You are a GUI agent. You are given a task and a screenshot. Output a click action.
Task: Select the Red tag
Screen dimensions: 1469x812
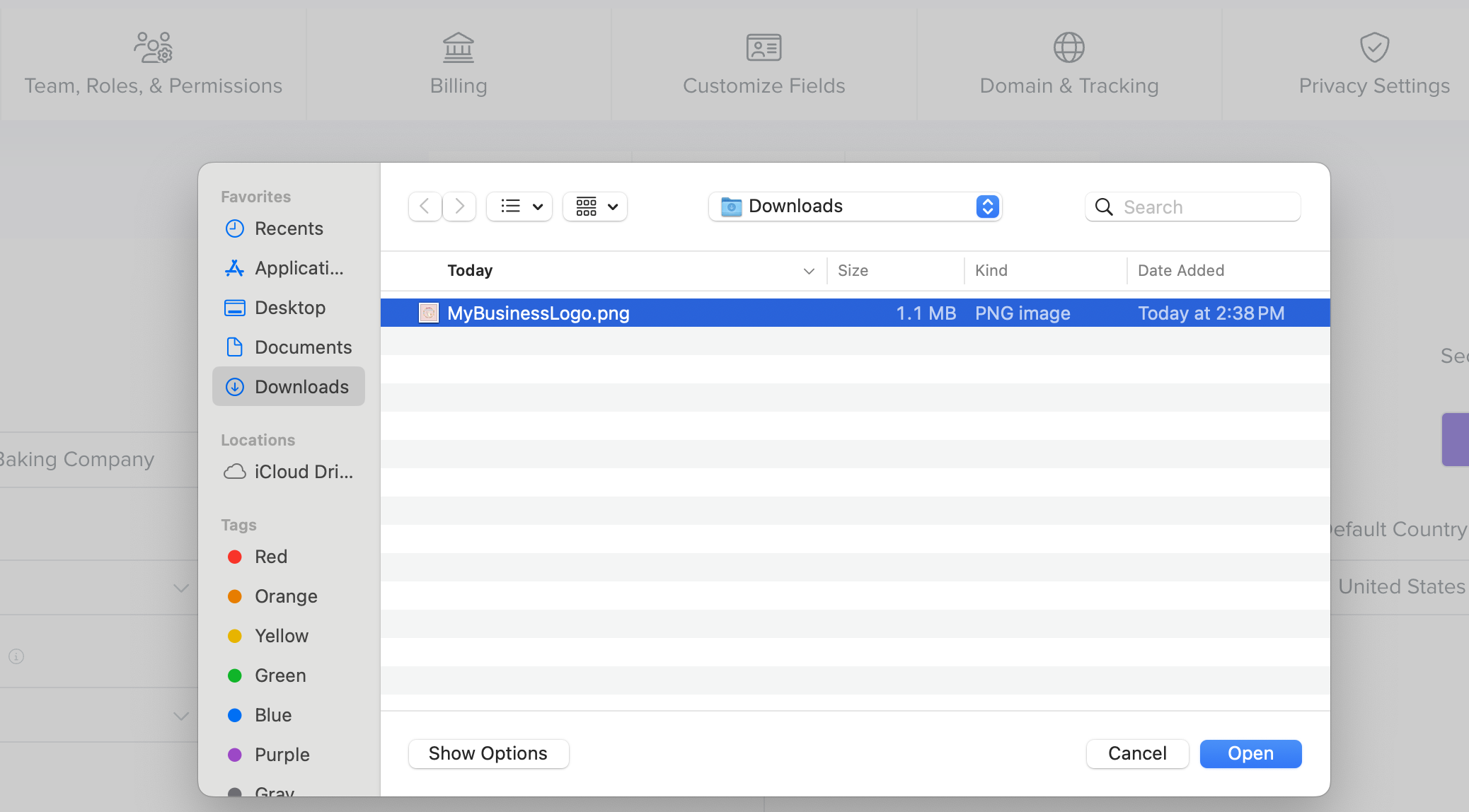270,557
